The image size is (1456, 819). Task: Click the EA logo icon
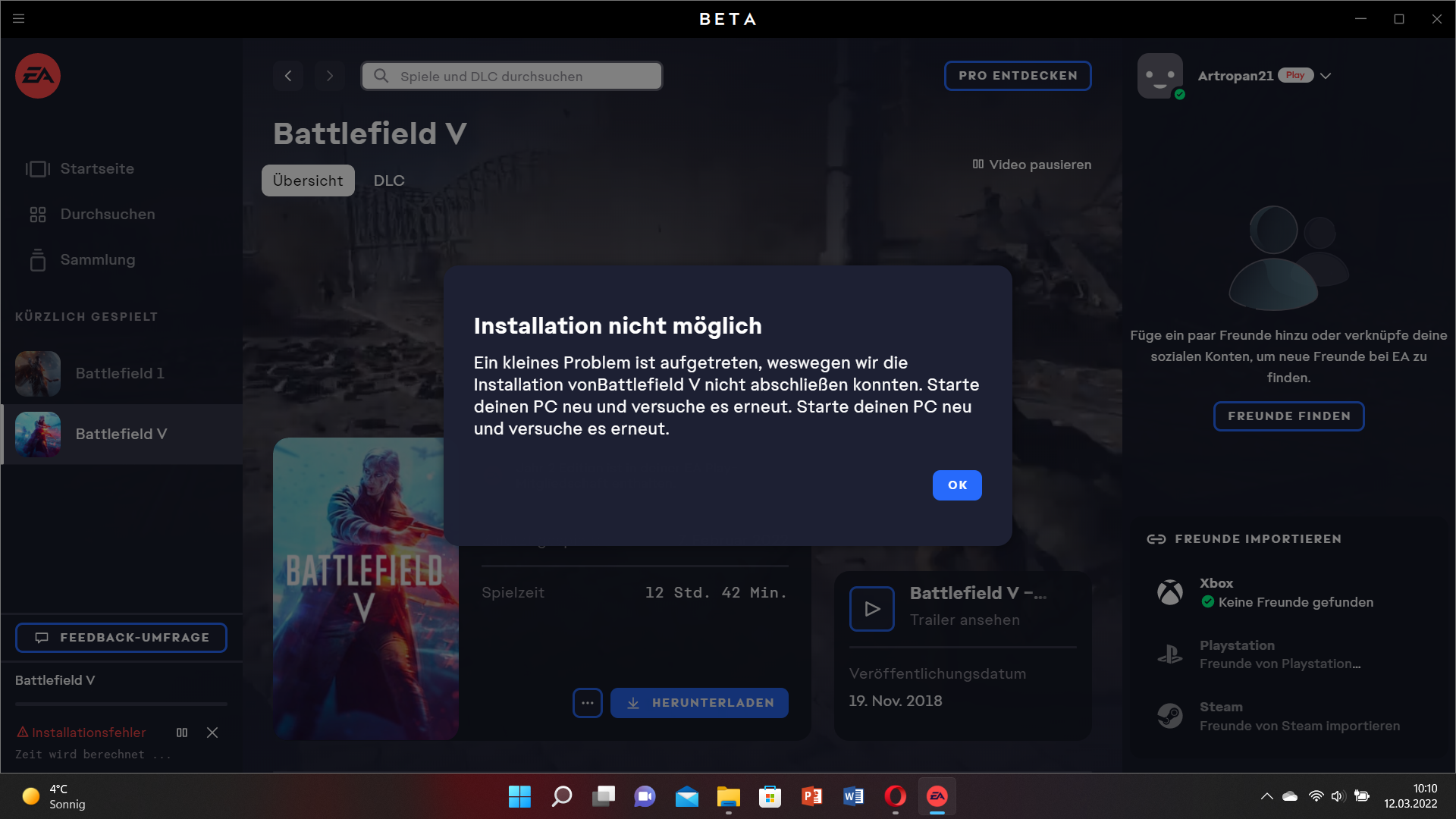[x=38, y=76]
